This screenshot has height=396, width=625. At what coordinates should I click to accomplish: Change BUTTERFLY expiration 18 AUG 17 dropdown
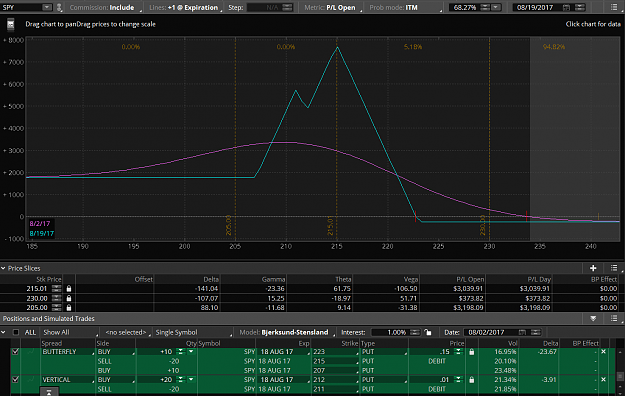[x=285, y=352]
